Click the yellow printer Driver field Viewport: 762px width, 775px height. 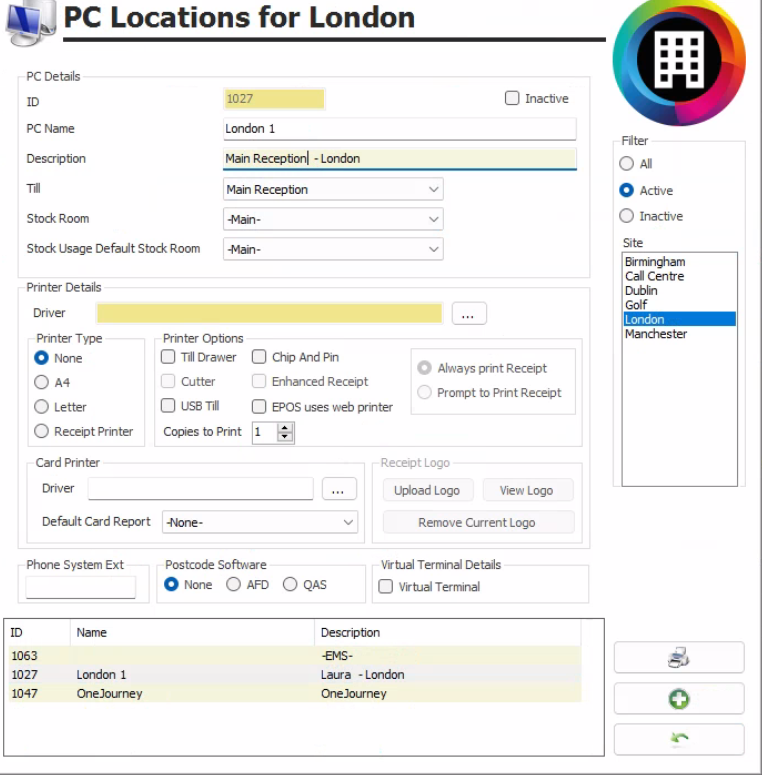pos(269,313)
